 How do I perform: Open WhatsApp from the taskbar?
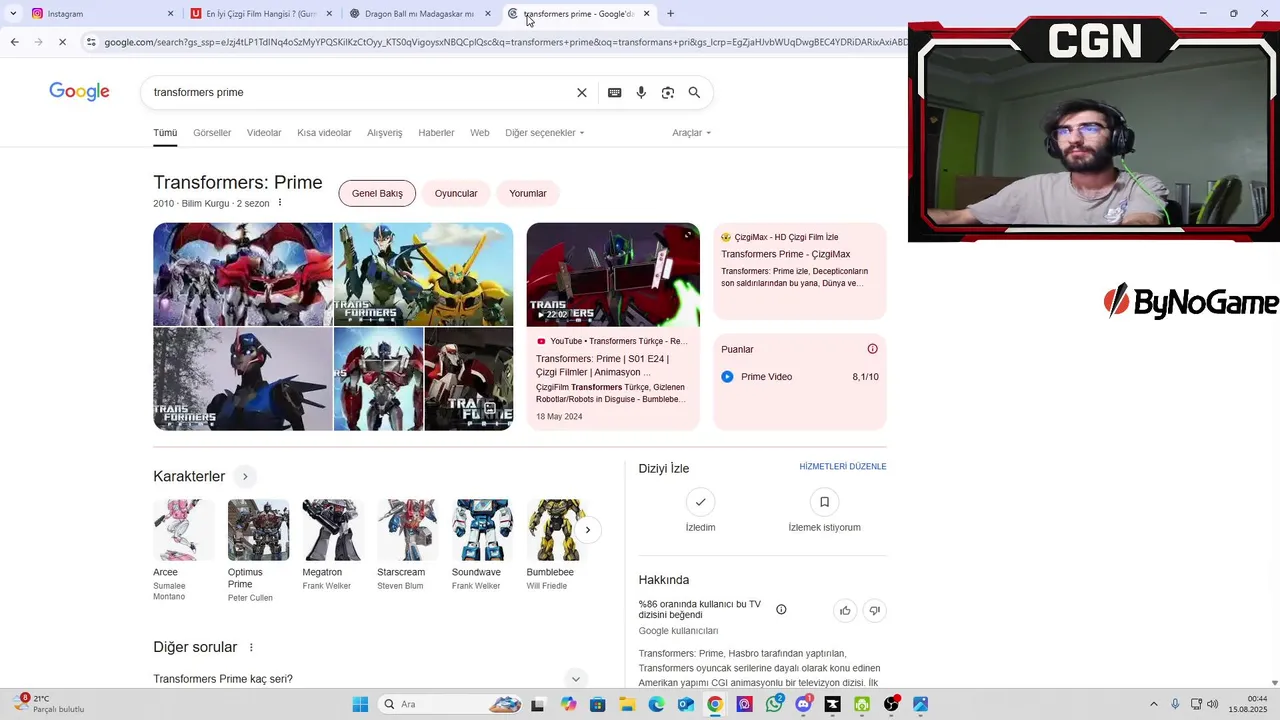point(775,704)
